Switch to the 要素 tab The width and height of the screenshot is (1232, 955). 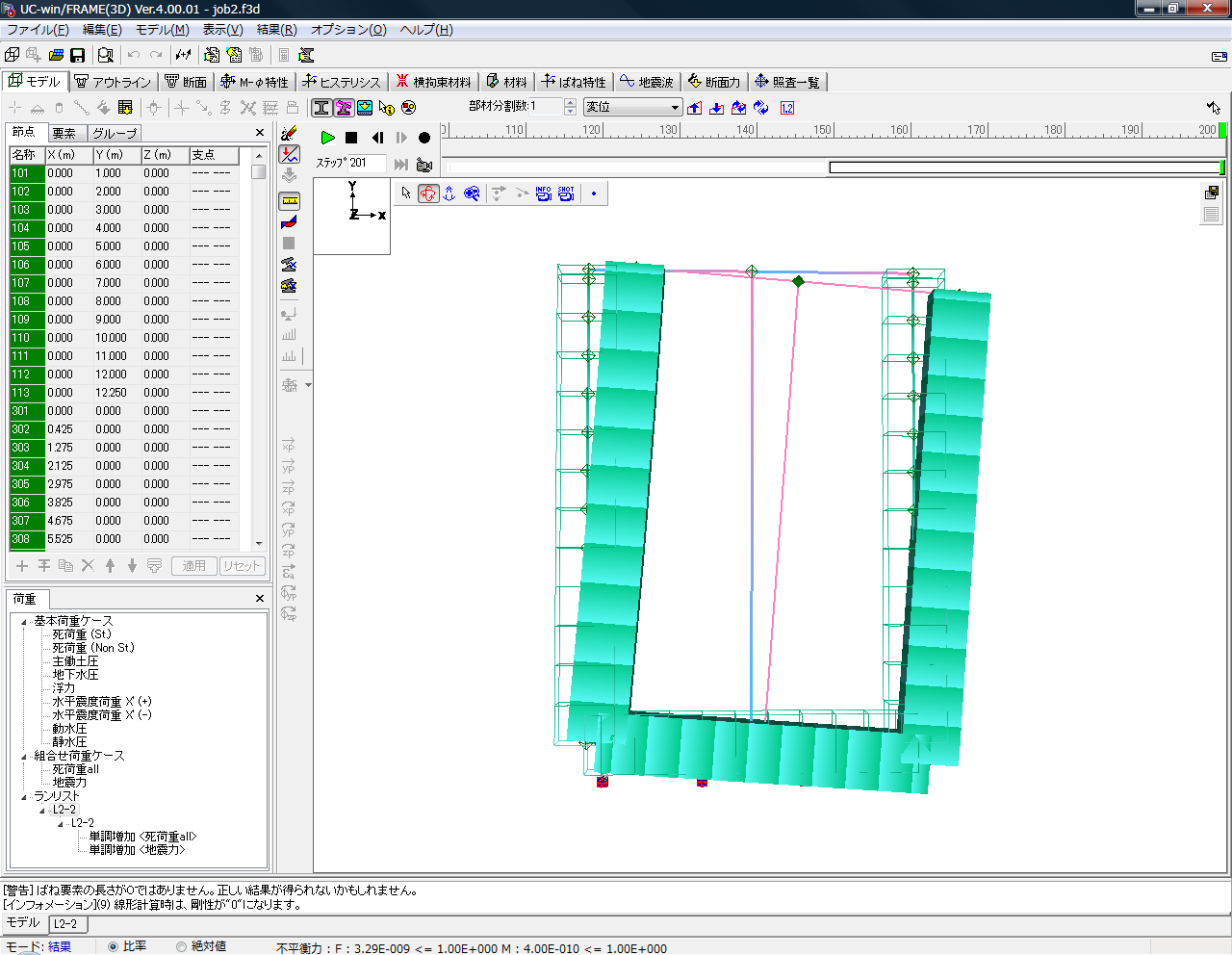tap(64, 133)
